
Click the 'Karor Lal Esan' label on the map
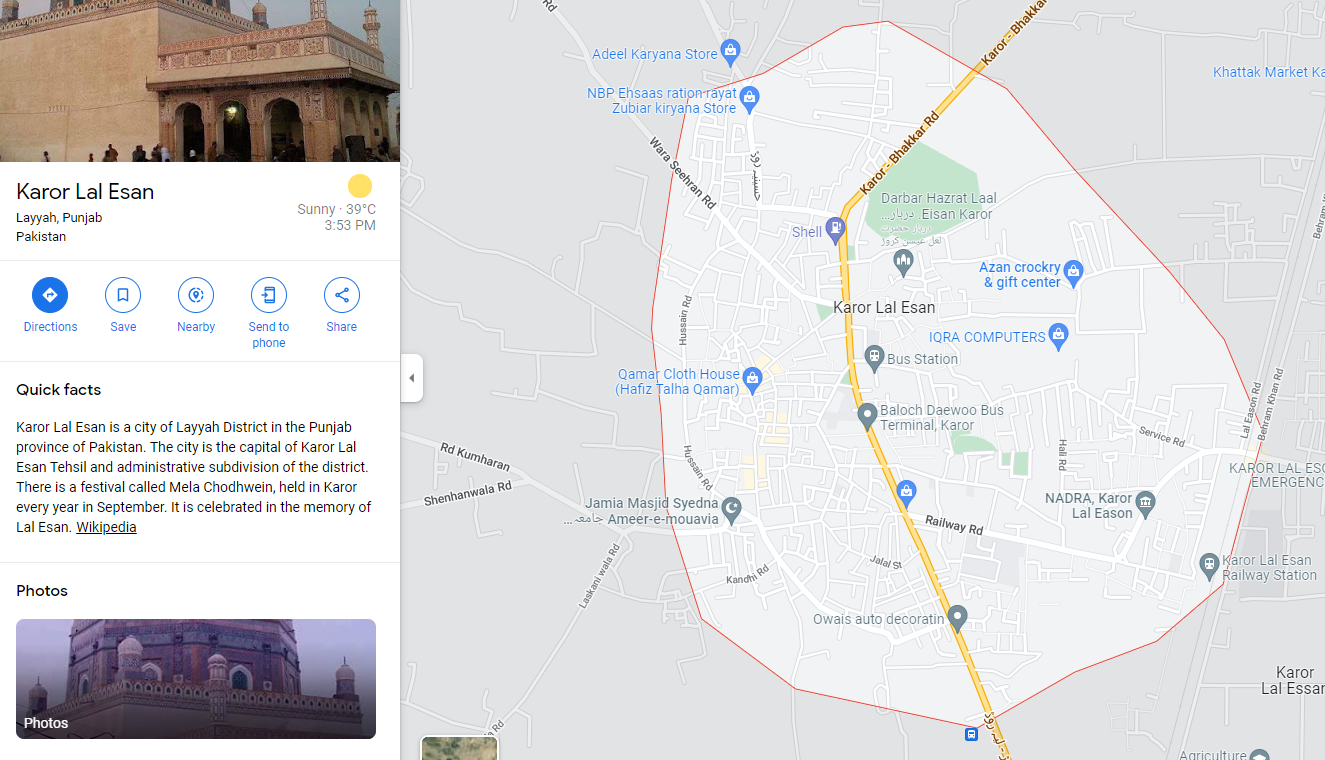pyautogui.click(x=884, y=307)
